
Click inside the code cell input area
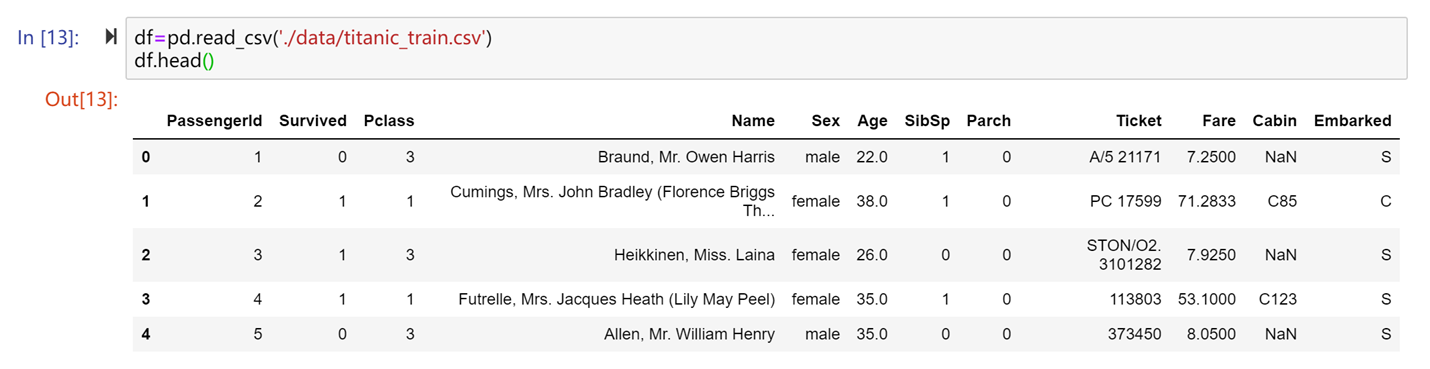[x=766, y=49]
